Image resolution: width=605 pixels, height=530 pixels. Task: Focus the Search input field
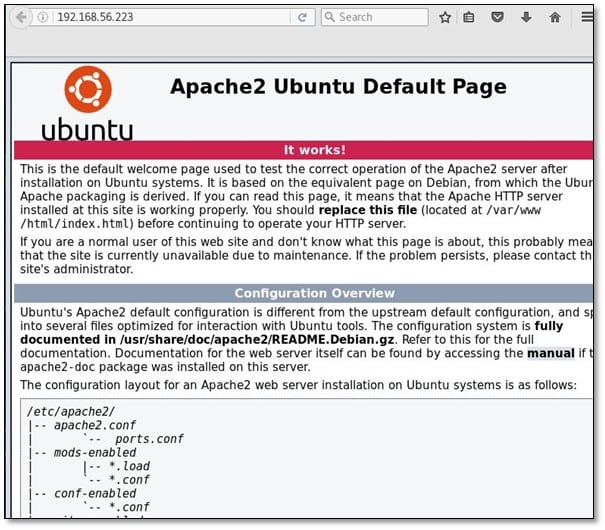pos(380,17)
